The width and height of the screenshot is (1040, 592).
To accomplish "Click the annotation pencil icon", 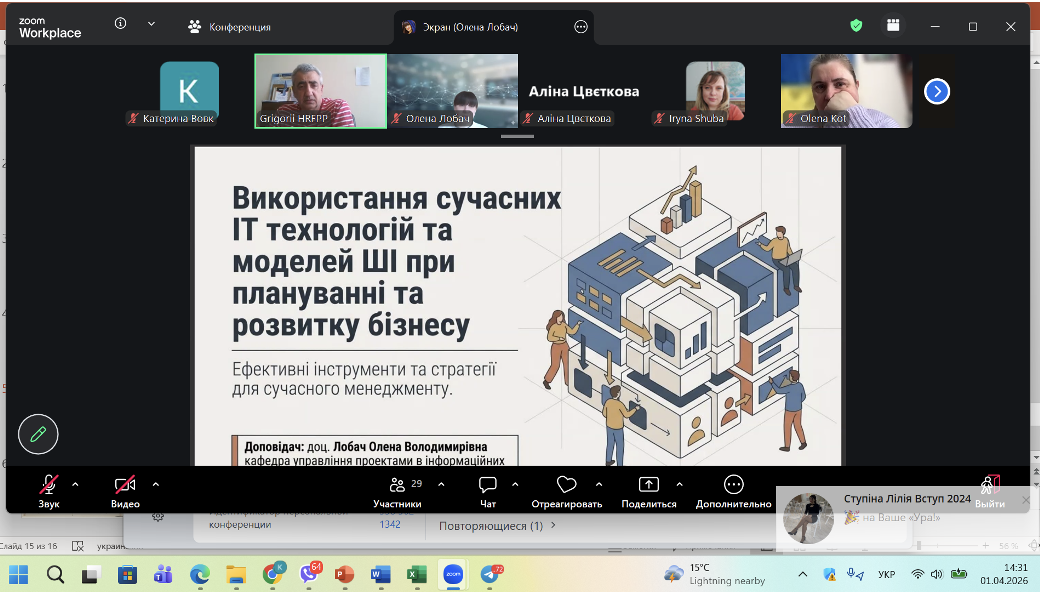I will (x=38, y=434).
